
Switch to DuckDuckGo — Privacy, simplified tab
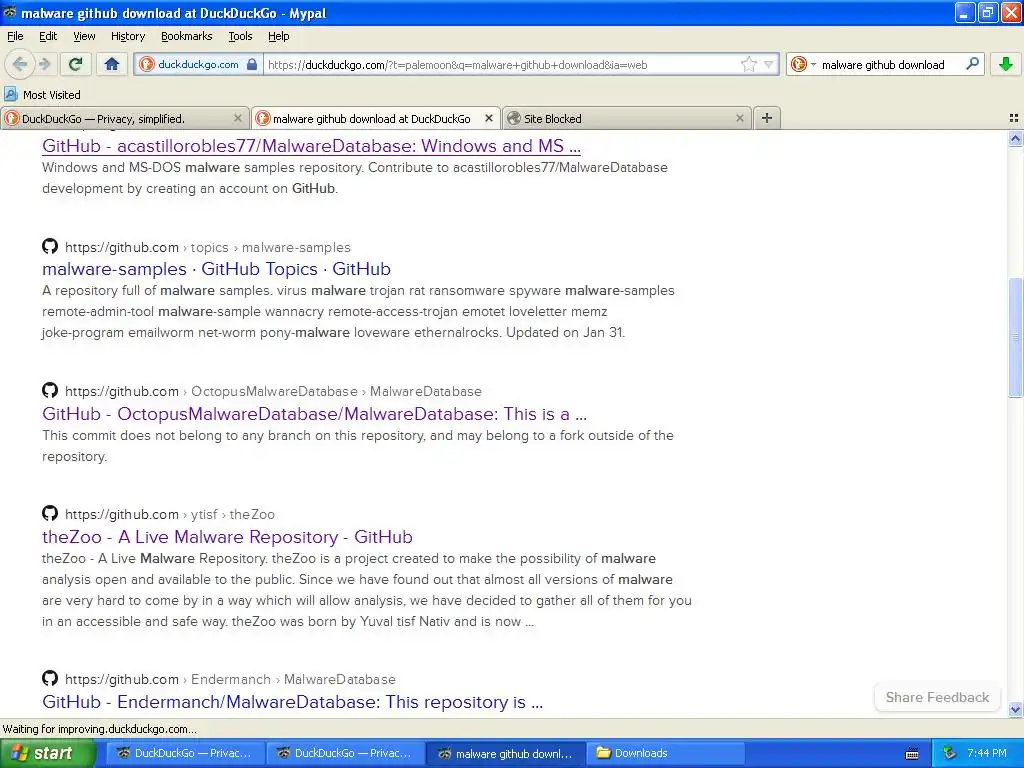pos(124,118)
